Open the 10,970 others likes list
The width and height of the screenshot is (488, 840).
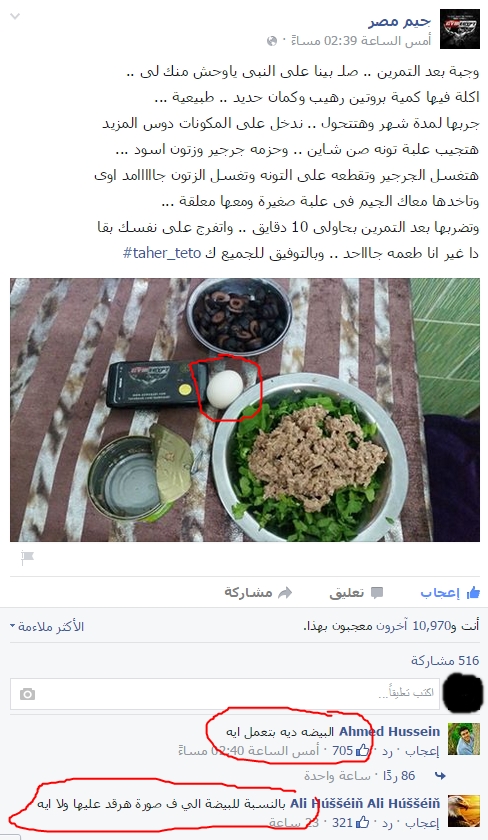tap(411, 625)
